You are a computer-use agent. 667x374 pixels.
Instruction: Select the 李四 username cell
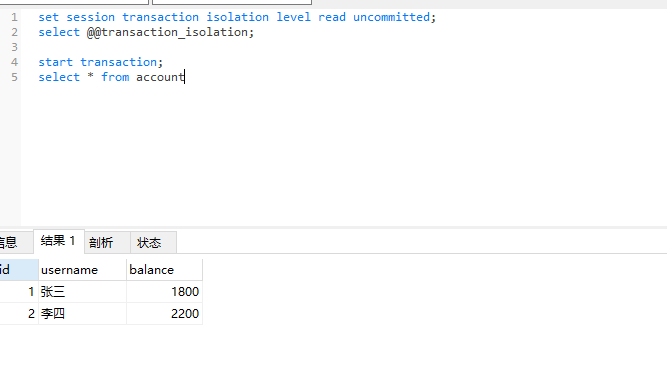click(x=82, y=314)
